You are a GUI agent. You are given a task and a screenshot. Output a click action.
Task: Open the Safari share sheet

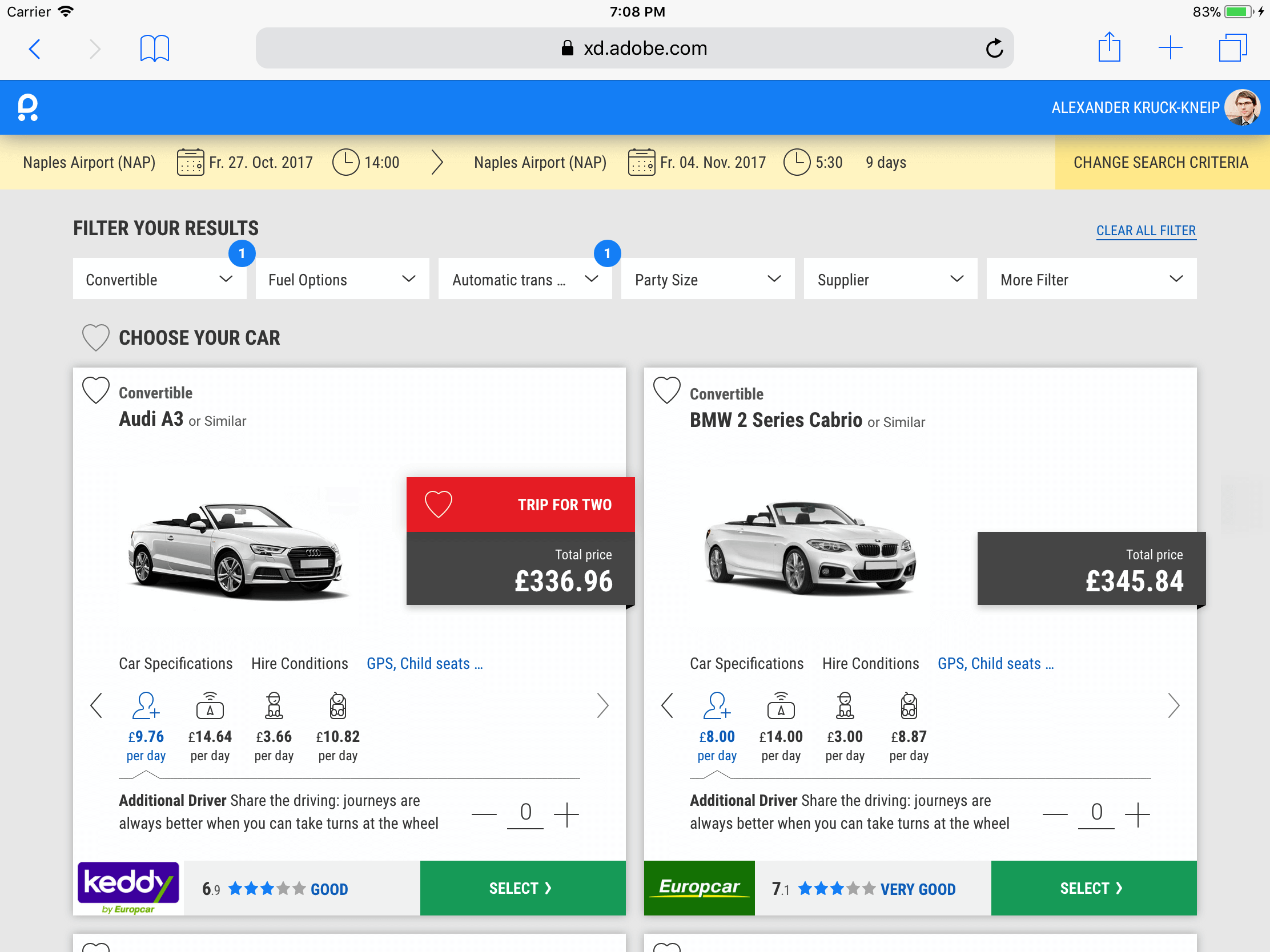[x=1109, y=47]
